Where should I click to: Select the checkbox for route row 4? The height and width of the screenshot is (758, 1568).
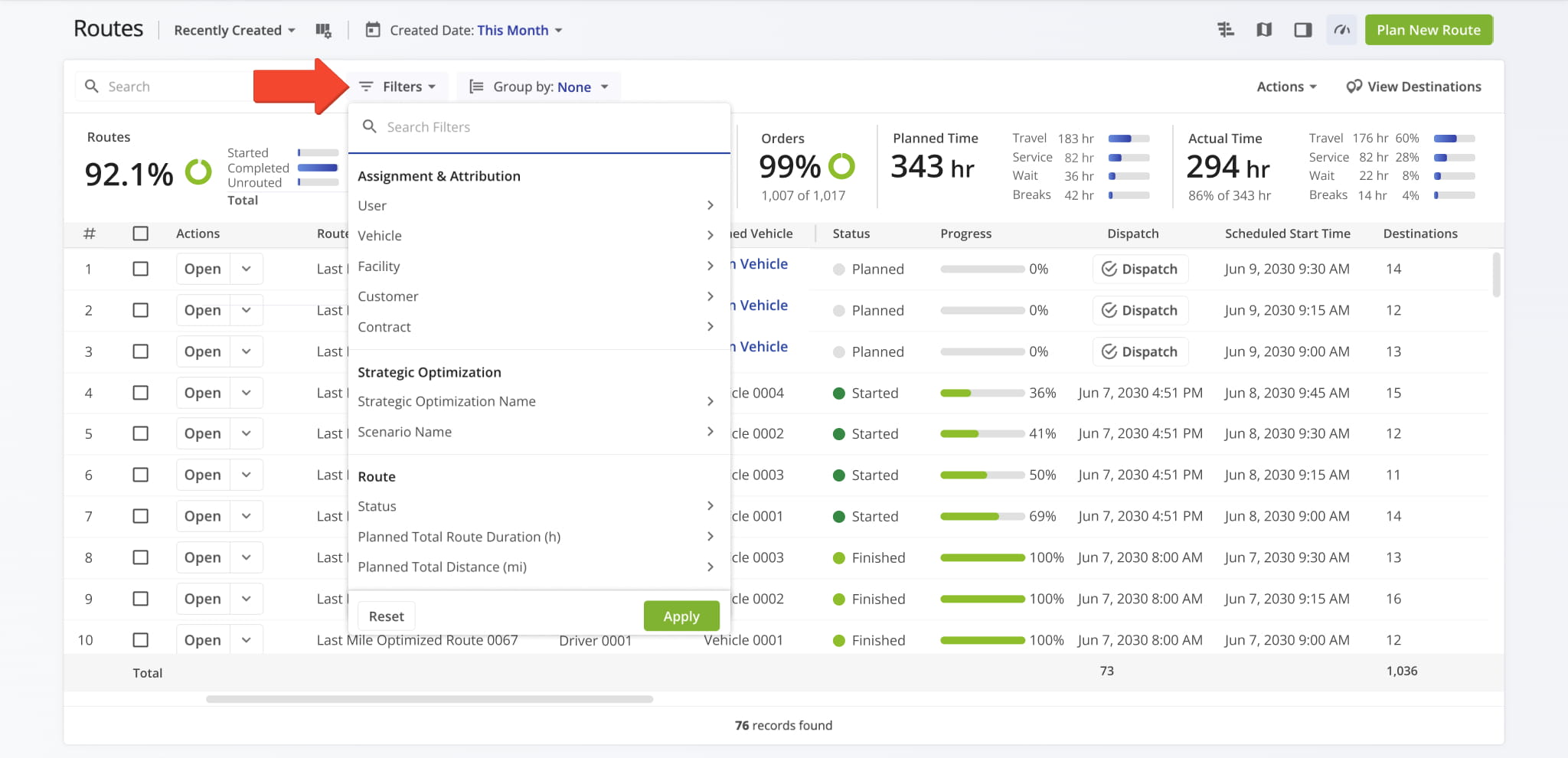(x=140, y=393)
